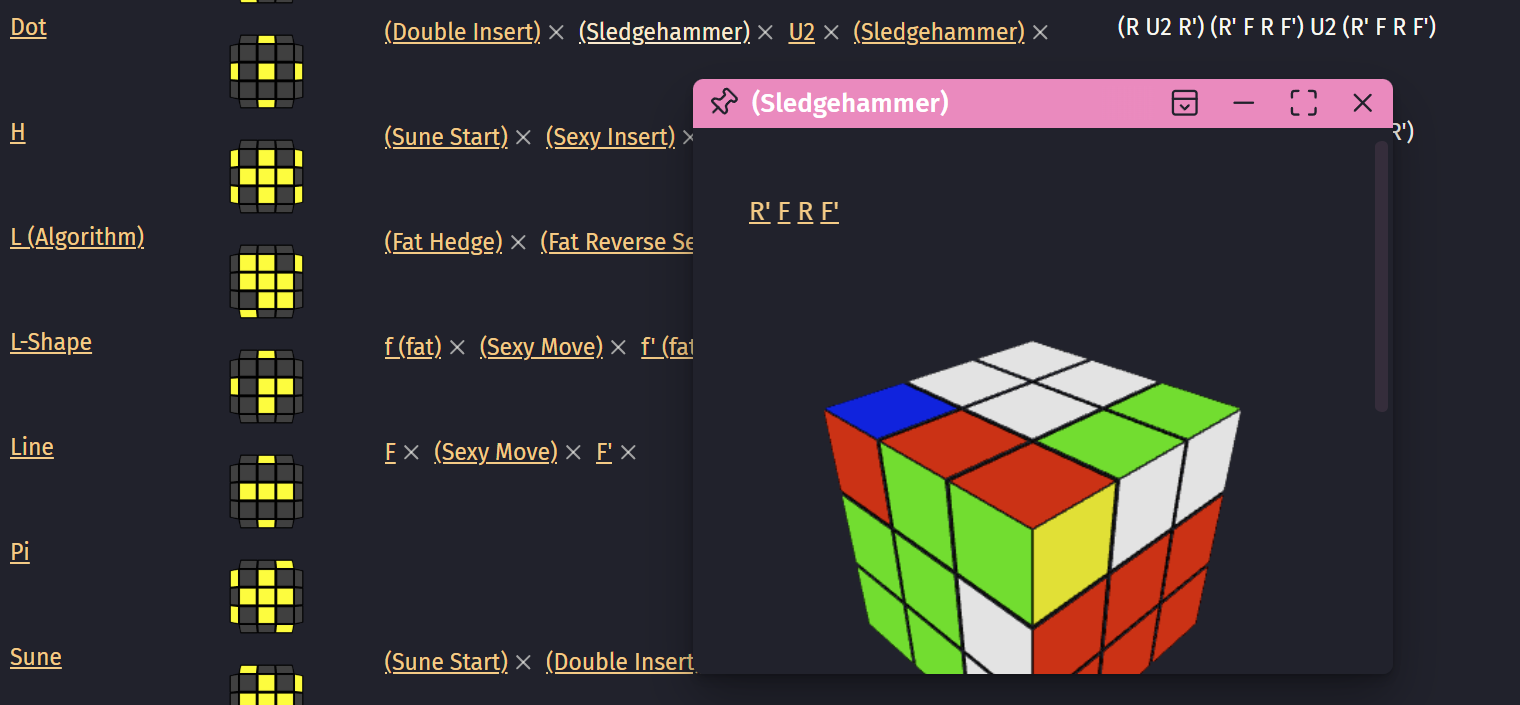This screenshot has height=705, width=1520.
Task: Click the H case pattern thumbnail
Action: 266,176
